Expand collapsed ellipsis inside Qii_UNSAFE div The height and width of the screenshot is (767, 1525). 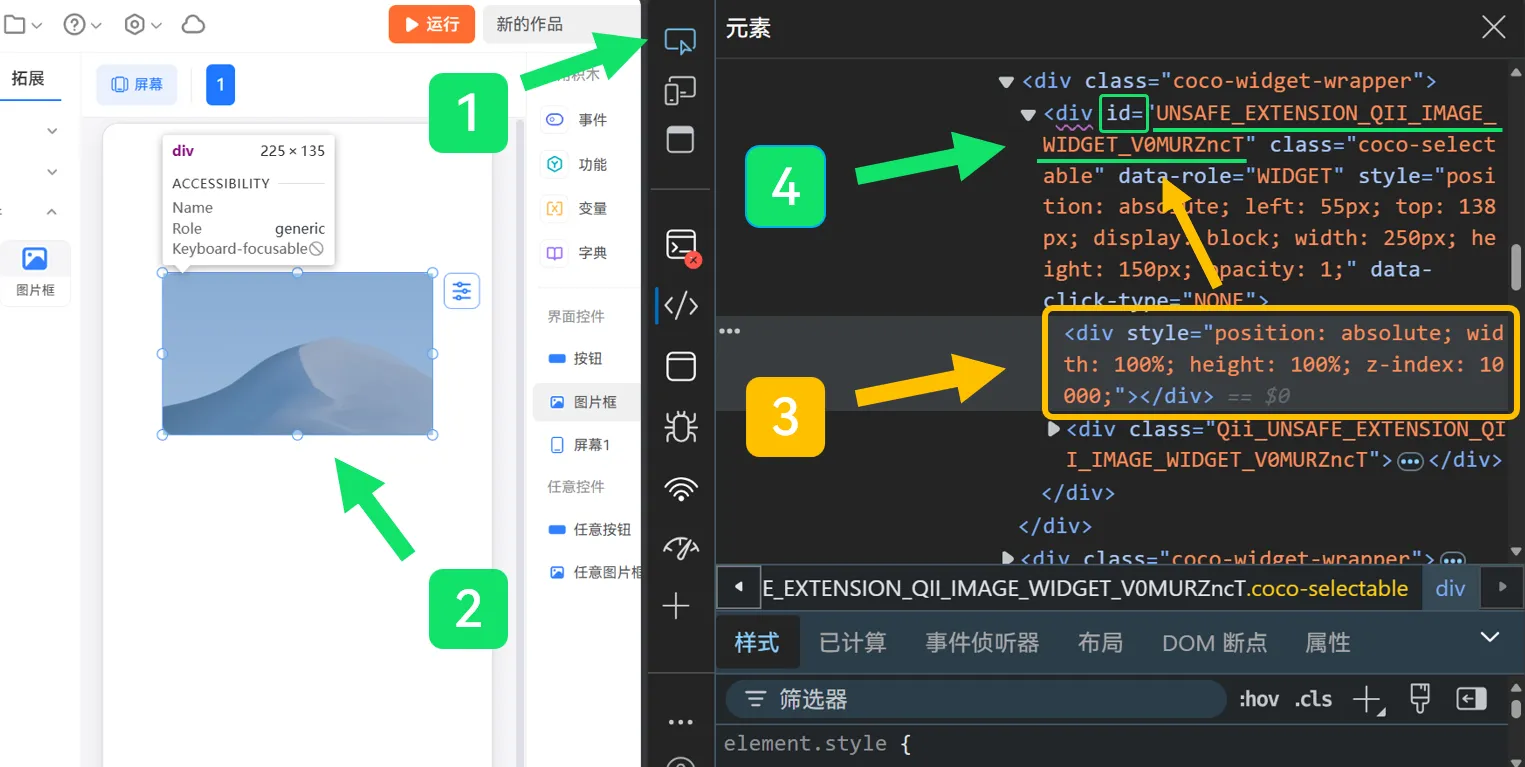pos(1410,461)
